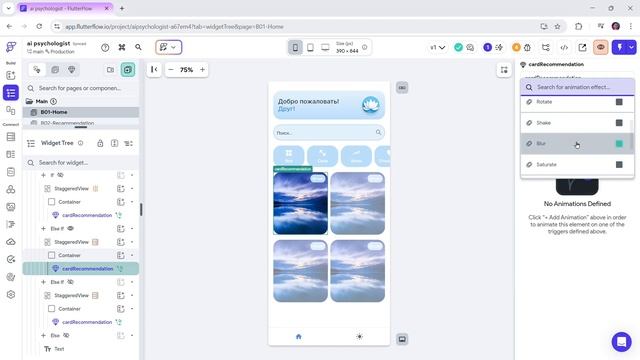Collapse the left panel arrow button

[x=154, y=70]
